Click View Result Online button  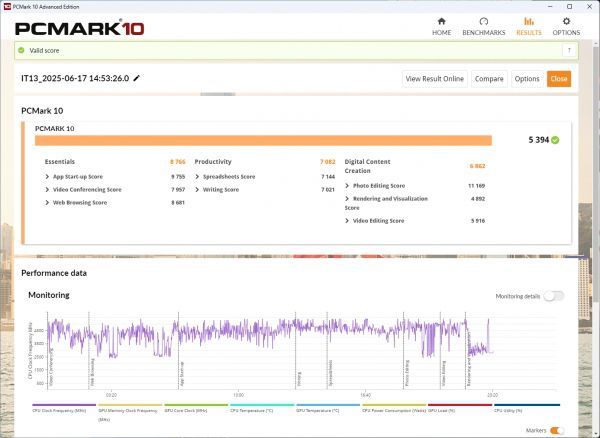point(434,79)
